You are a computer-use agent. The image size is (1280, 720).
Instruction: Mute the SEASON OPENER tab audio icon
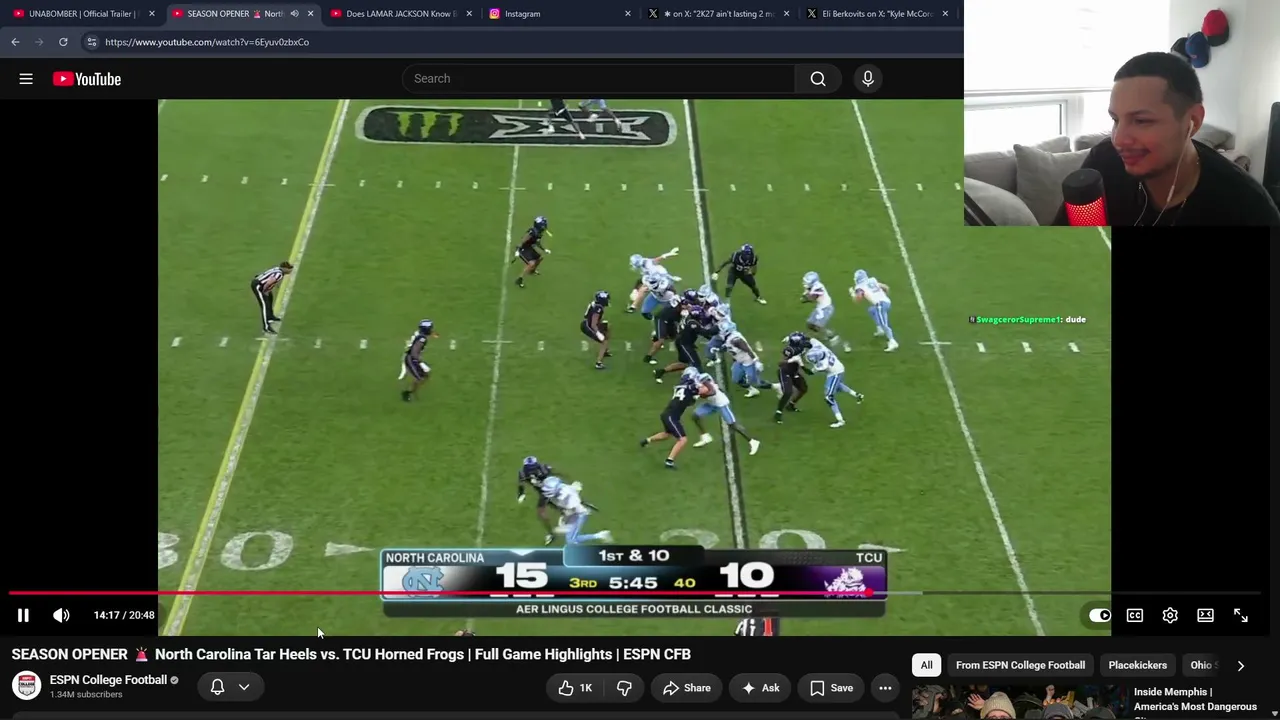click(294, 14)
